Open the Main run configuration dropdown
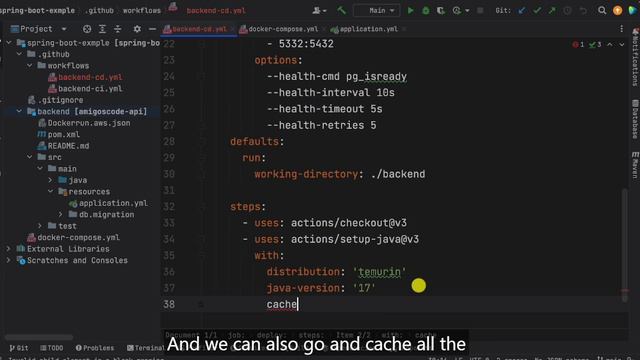640x360 pixels. (x=377, y=11)
